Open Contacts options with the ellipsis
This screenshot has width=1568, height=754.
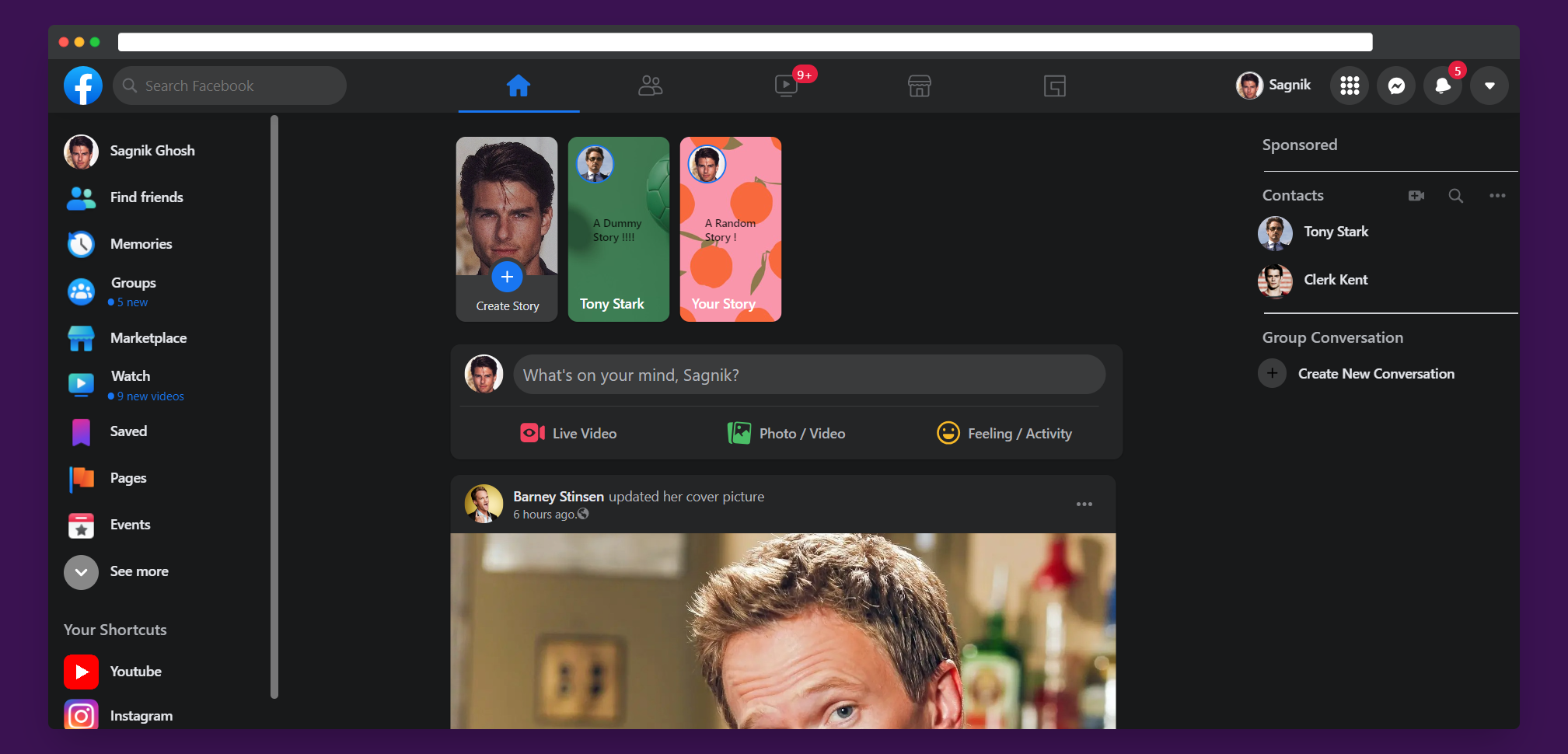point(1498,196)
